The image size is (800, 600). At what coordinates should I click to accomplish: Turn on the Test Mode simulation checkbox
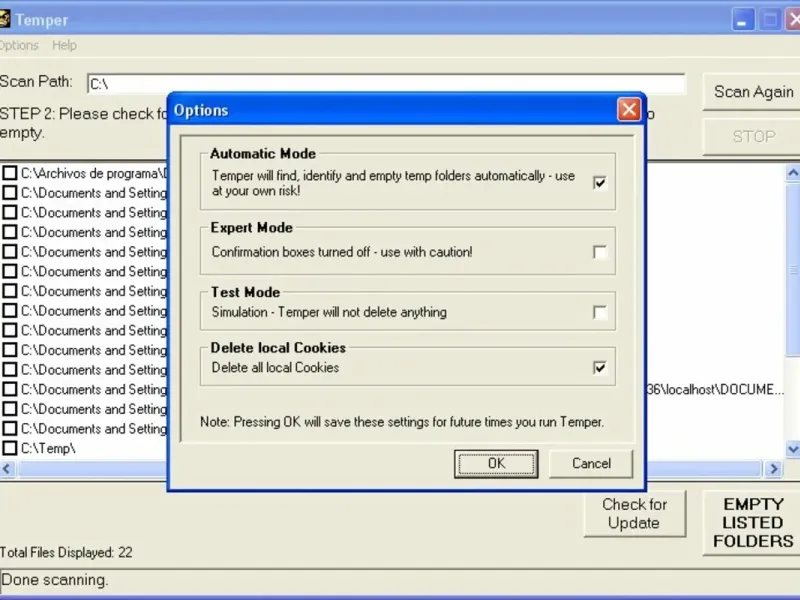[x=599, y=312]
